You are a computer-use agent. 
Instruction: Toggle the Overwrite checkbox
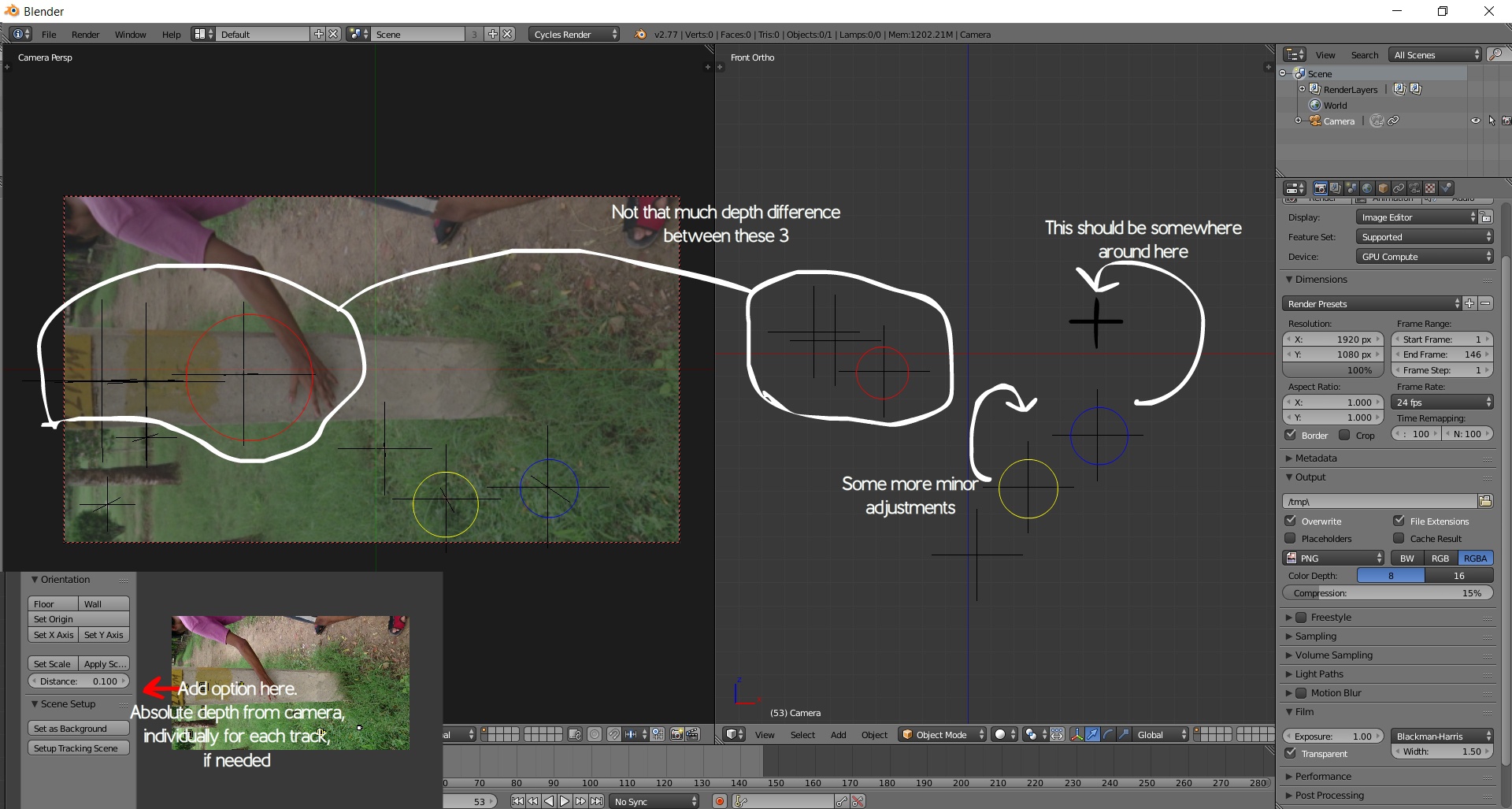(x=1291, y=521)
